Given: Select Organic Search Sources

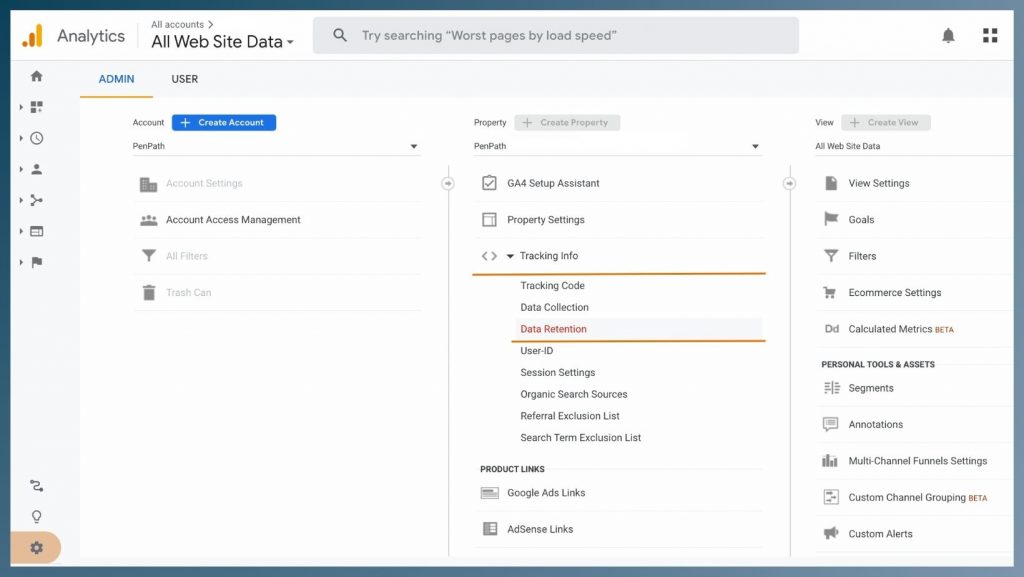Looking at the screenshot, I should pos(573,394).
